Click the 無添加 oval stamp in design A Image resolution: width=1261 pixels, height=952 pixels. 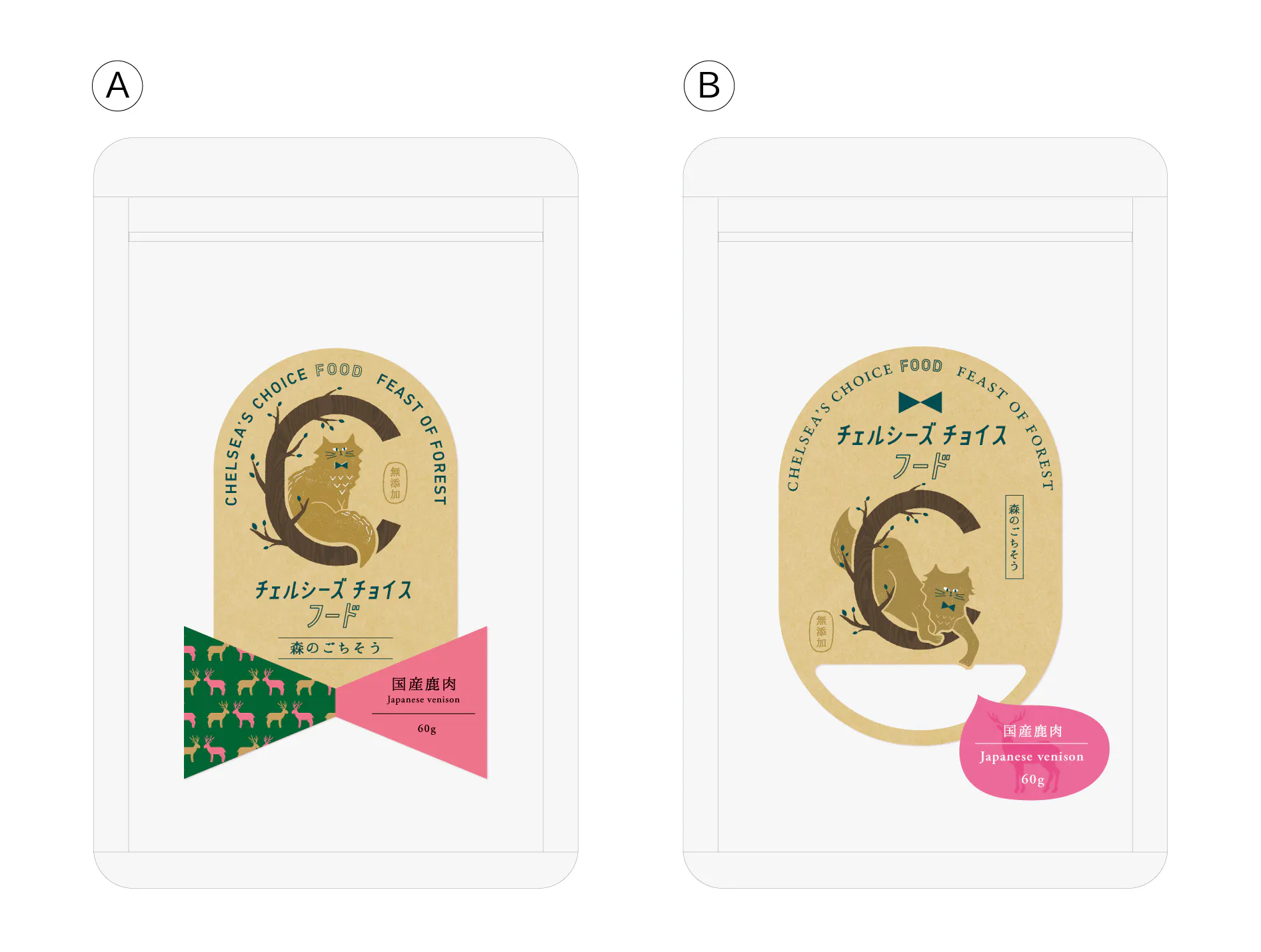pos(395,483)
